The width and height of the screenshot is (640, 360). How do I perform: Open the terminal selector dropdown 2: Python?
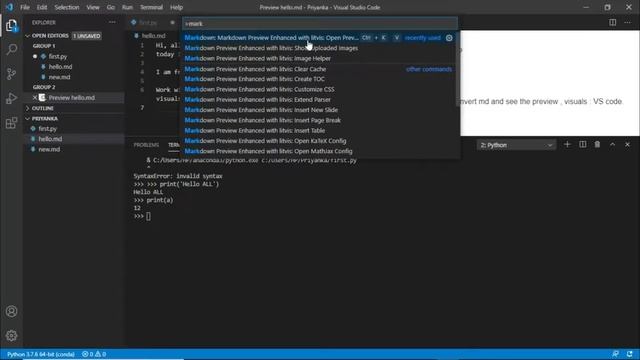pyautogui.click(x=516, y=145)
